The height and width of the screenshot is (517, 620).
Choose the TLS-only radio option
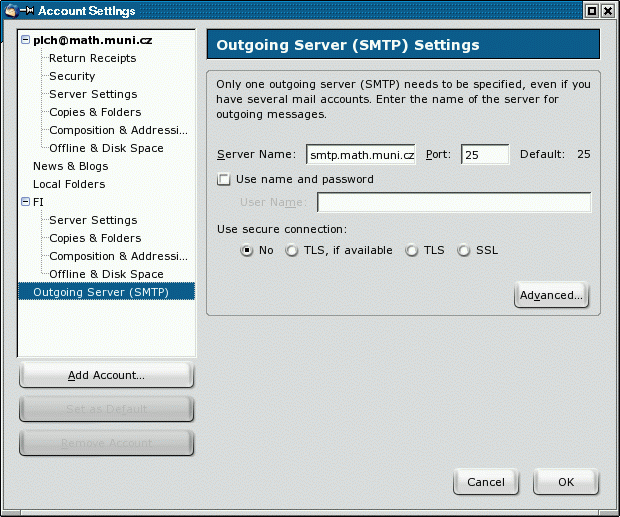412,251
